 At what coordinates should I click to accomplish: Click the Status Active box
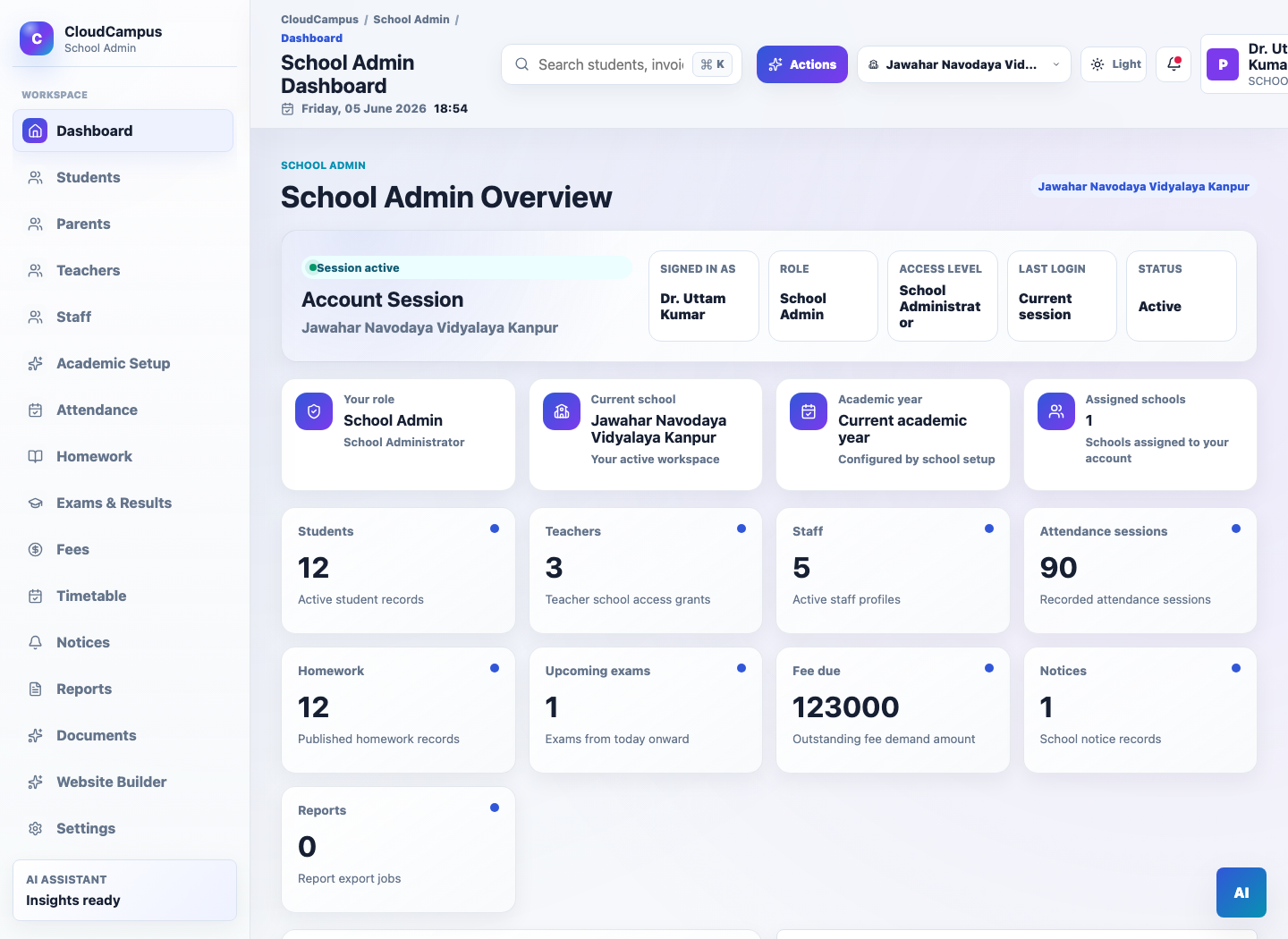pos(1182,296)
